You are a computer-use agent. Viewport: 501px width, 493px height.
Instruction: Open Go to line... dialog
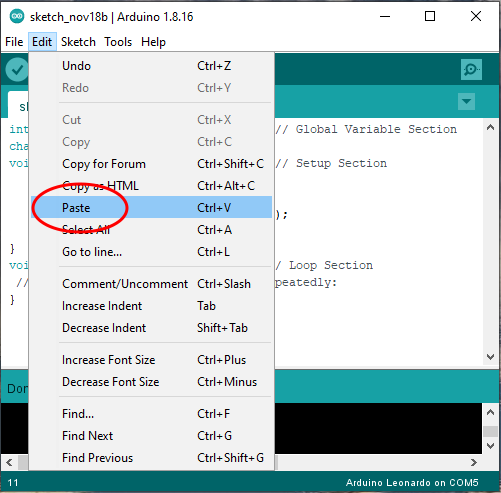151,252
